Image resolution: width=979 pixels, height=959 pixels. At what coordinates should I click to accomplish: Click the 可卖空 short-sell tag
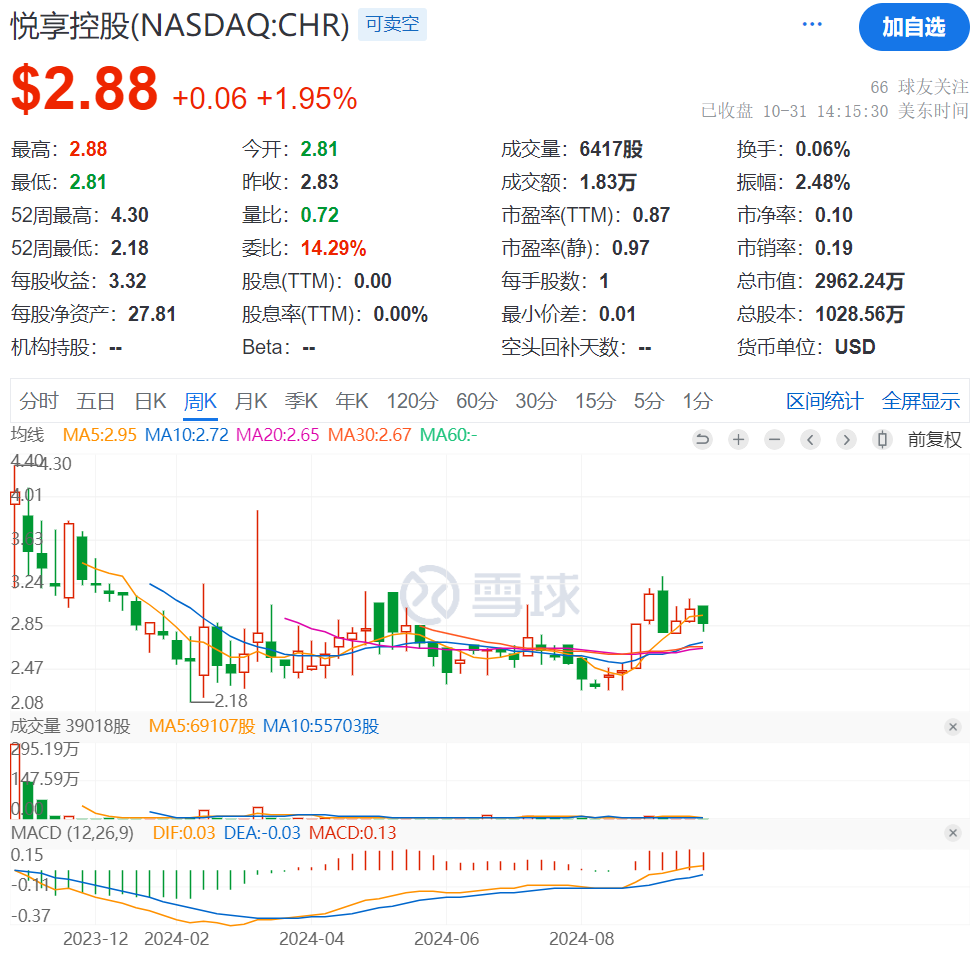pos(392,24)
